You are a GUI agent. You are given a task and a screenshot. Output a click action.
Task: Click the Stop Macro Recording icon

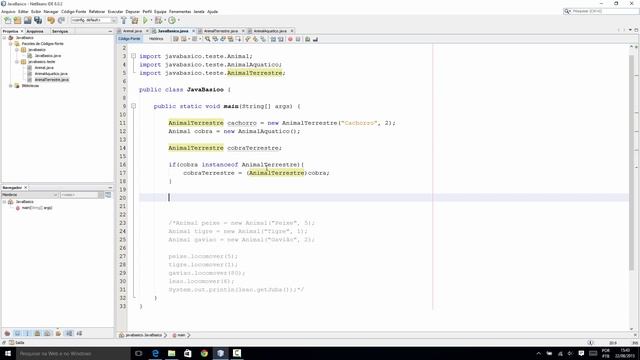[x=298, y=39]
